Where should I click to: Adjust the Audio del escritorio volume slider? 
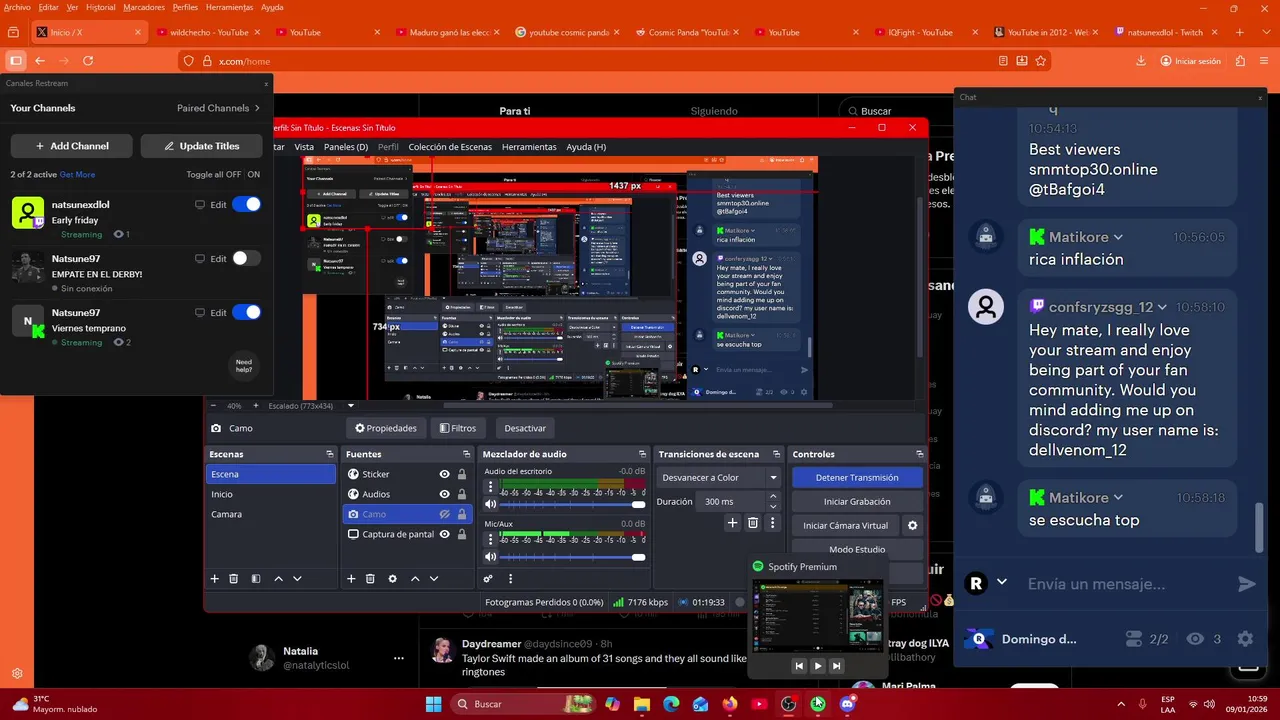point(573,505)
